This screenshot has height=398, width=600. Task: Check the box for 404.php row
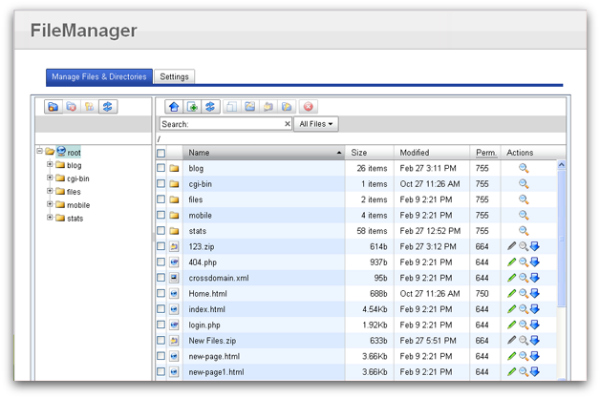click(161, 262)
